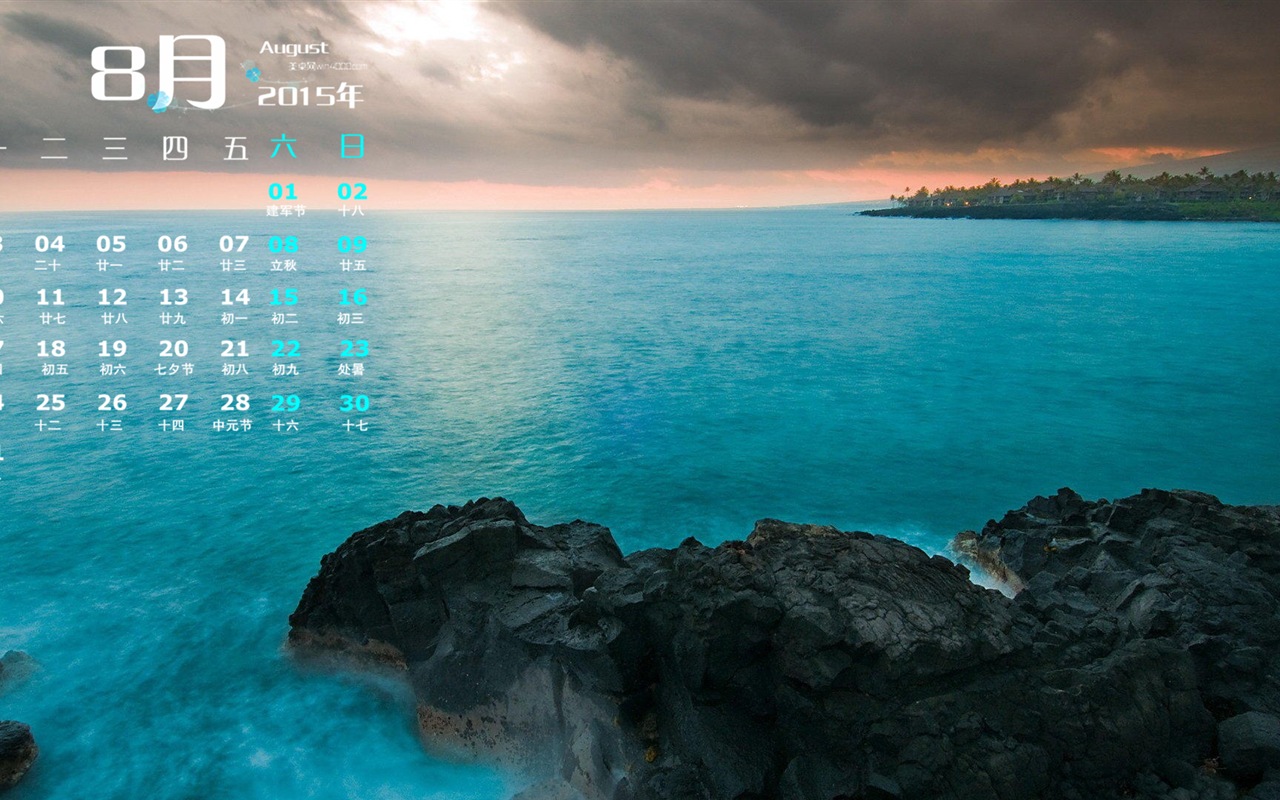Screen dimensions: 1280x800
Task: Click the large 8月 month title
Action: [x=158, y=70]
